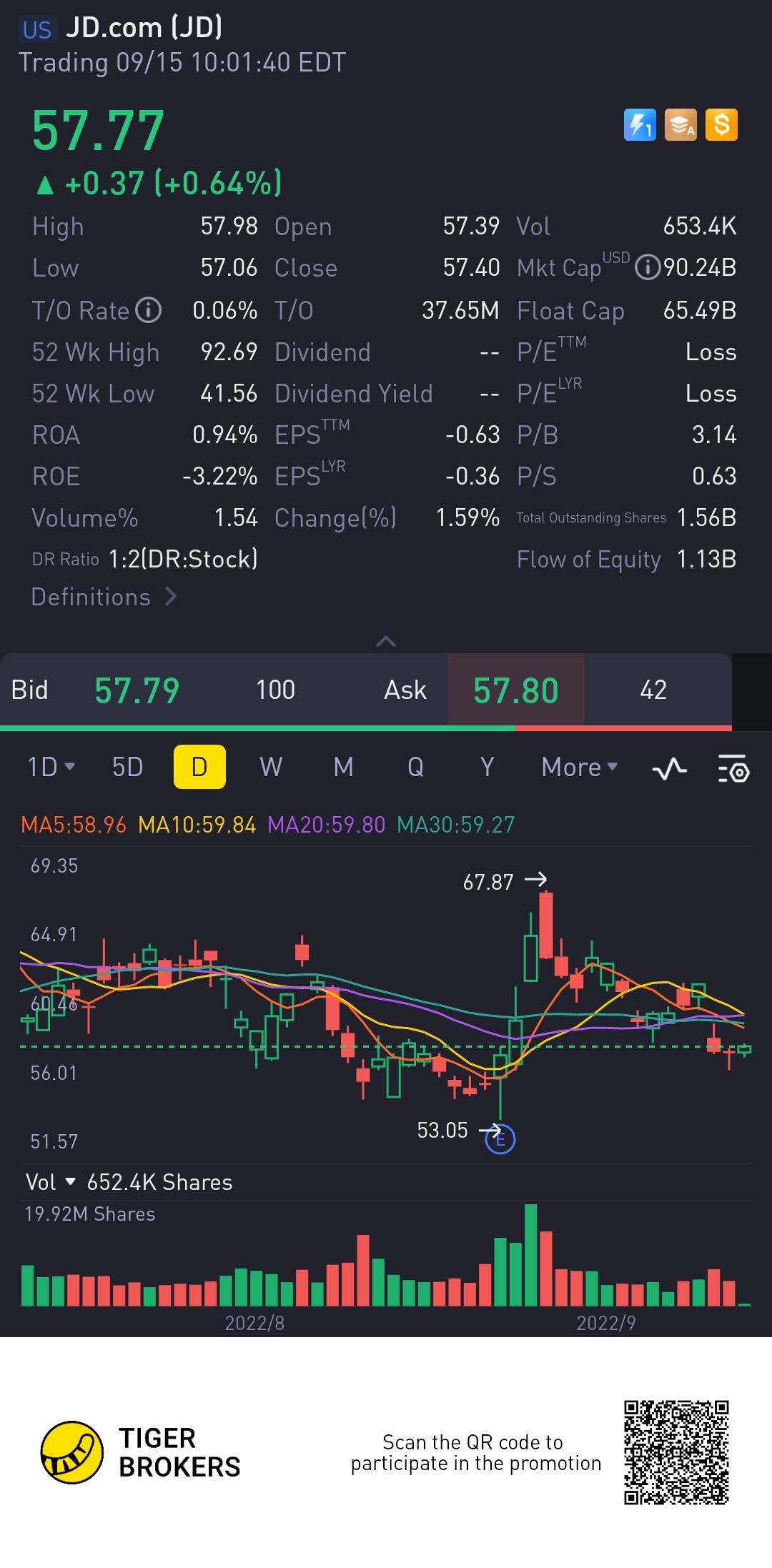The image size is (772, 1568).
Task: Tap the JD.com (JD) stock title
Action: point(144,28)
